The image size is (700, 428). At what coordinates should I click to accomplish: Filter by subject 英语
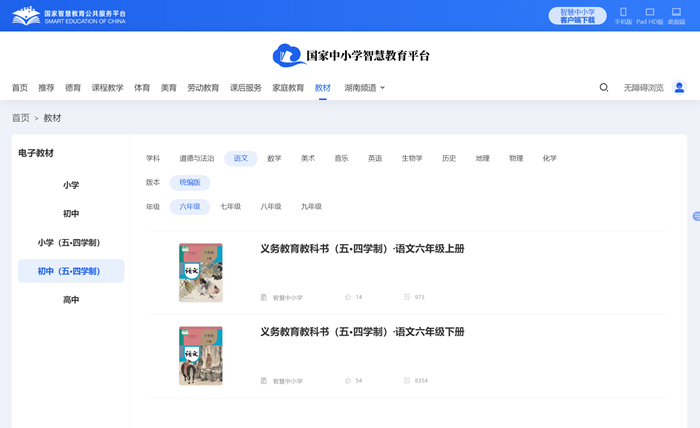tap(375, 158)
